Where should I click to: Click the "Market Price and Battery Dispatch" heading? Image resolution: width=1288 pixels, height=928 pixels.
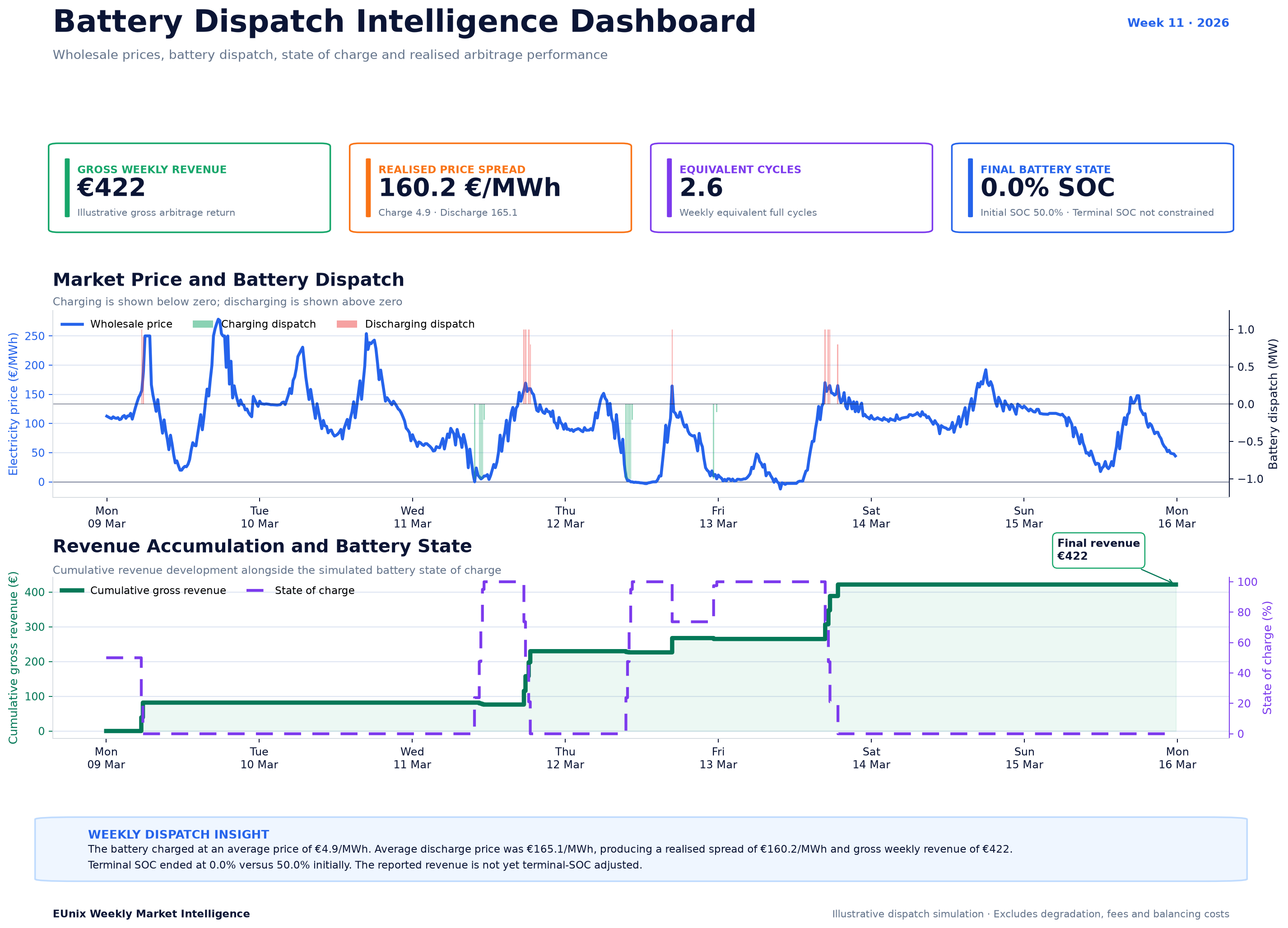pyautogui.click(x=228, y=279)
